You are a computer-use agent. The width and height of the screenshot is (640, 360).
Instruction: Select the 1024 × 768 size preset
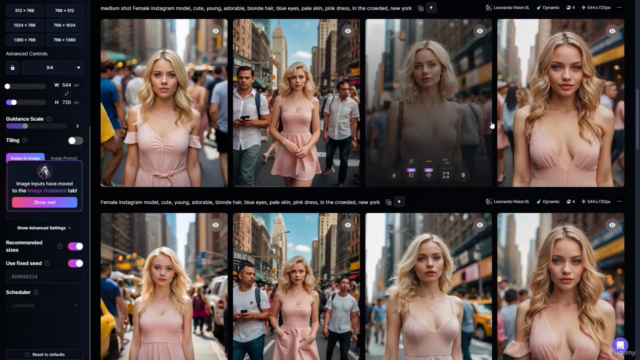(x=24, y=25)
